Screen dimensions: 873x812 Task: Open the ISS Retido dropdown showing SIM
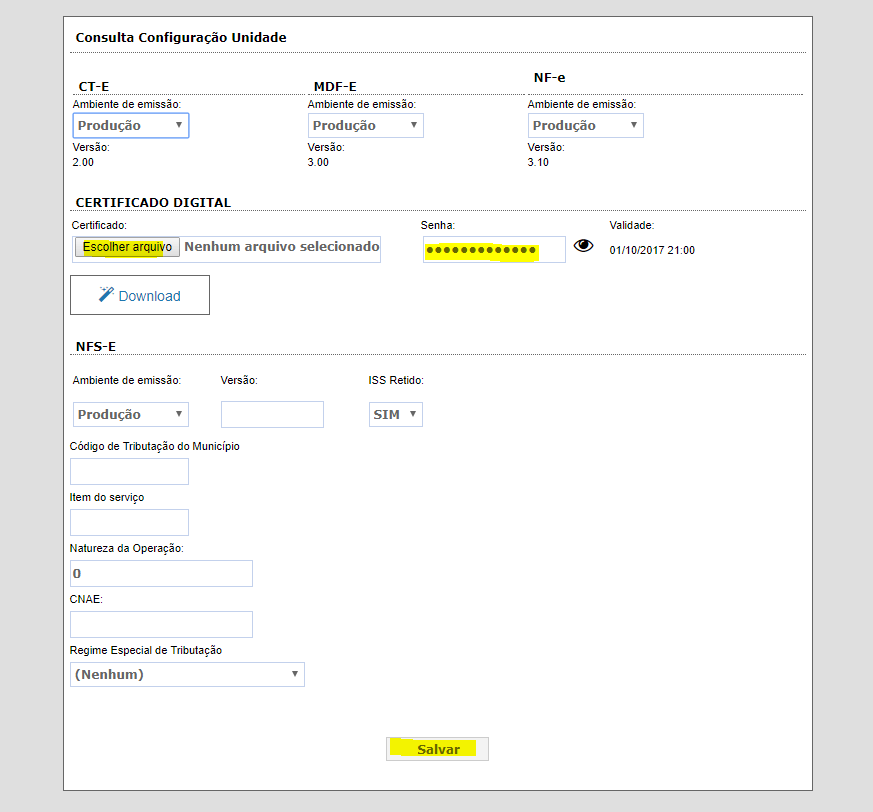(x=395, y=414)
